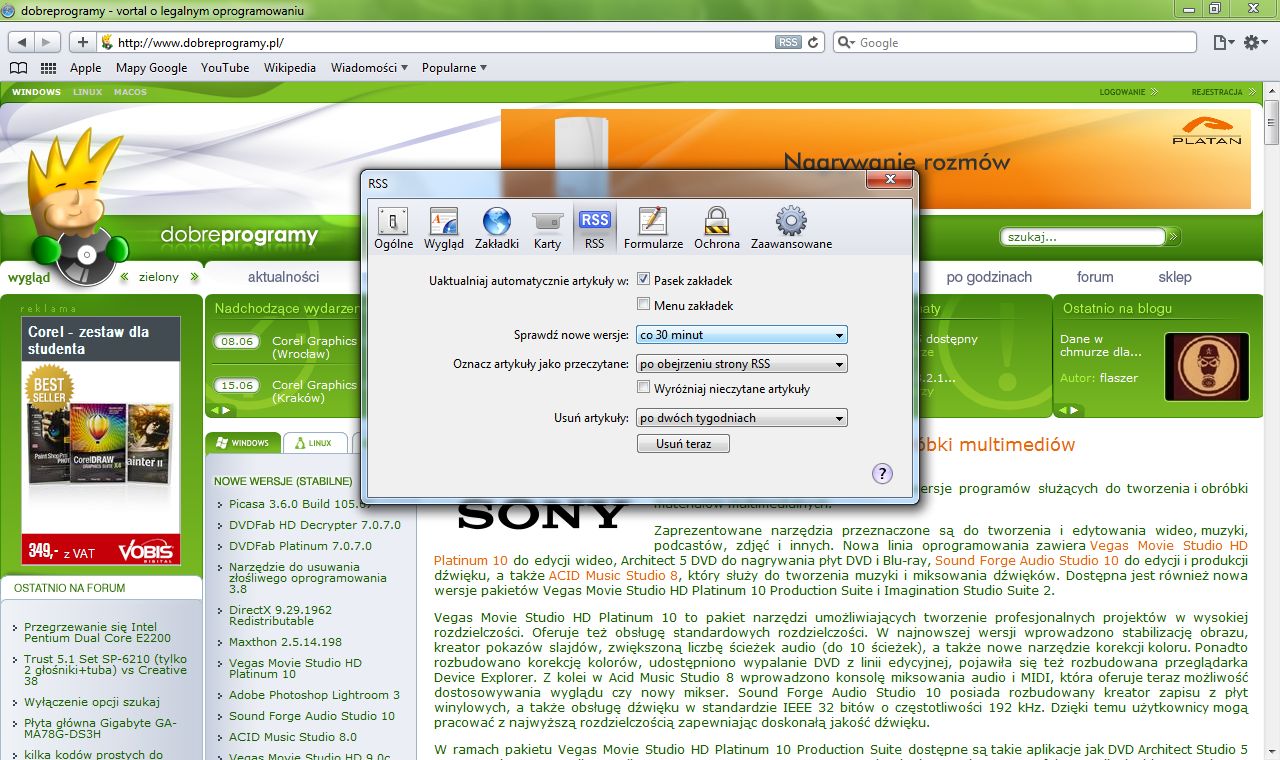The width and height of the screenshot is (1280, 760).
Task: Click the Usuń teraz button
Action: point(683,443)
